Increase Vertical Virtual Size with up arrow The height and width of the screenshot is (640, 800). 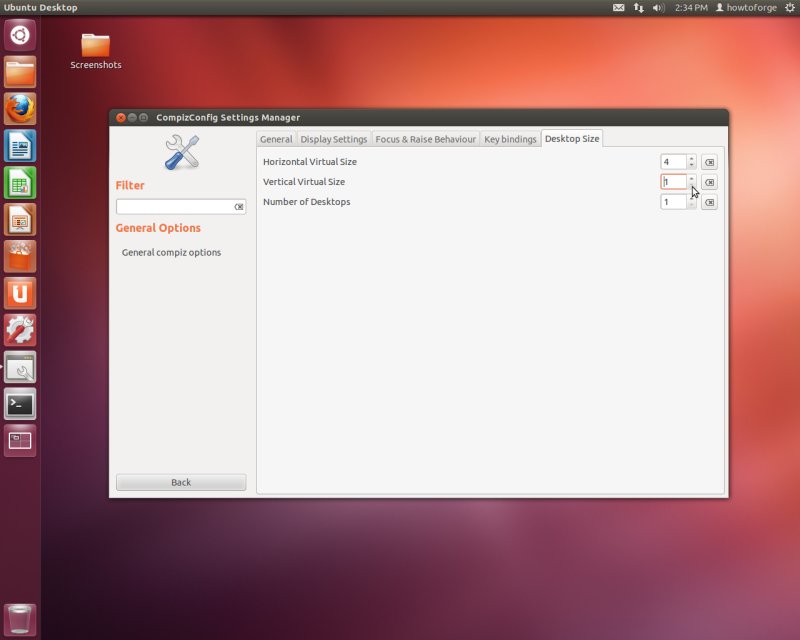691,179
